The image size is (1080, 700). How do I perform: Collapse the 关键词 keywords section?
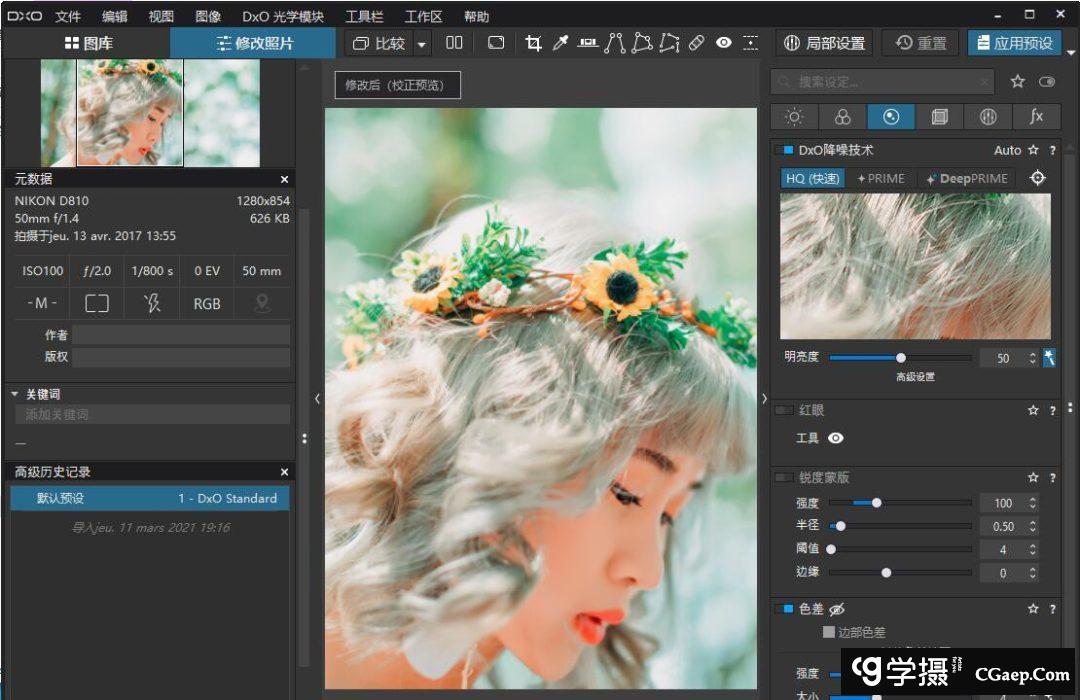(x=15, y=394)
